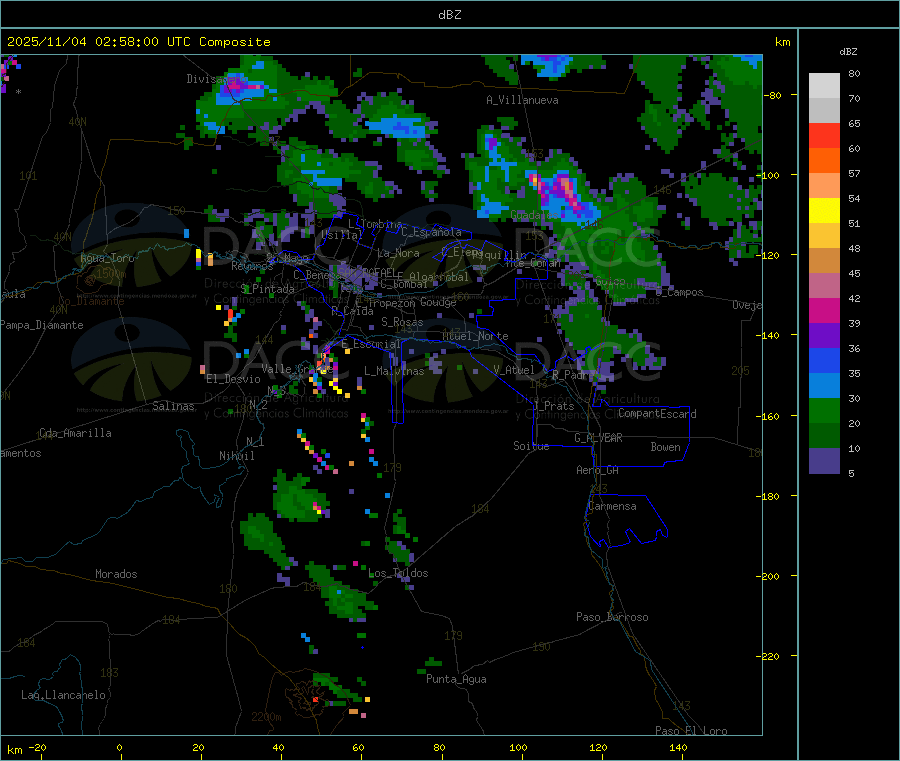Click the Los_Toldos label
This screenshot has height=761, width=900.
click(x=398, y=573)
